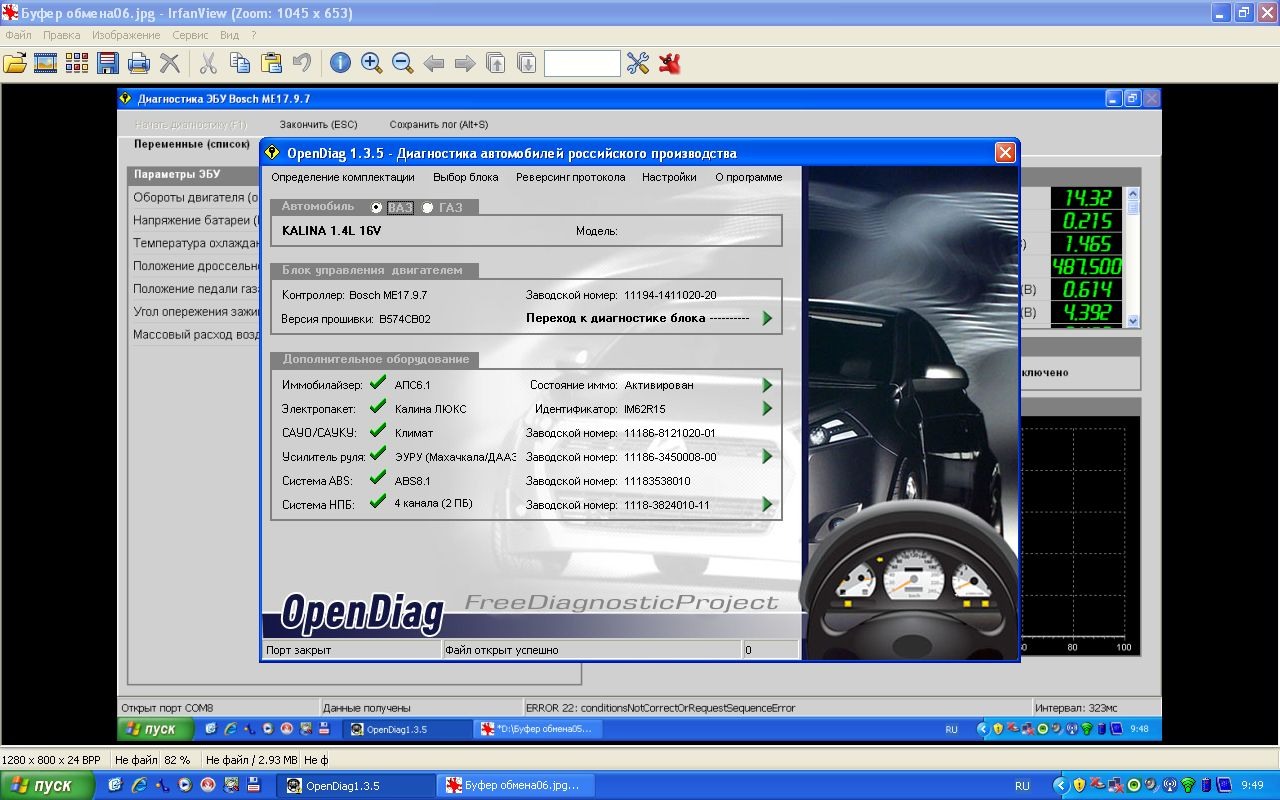Zoom out with the minus magnifier
The width and height of the screenshot is (1280, 800).
[402, 63]
